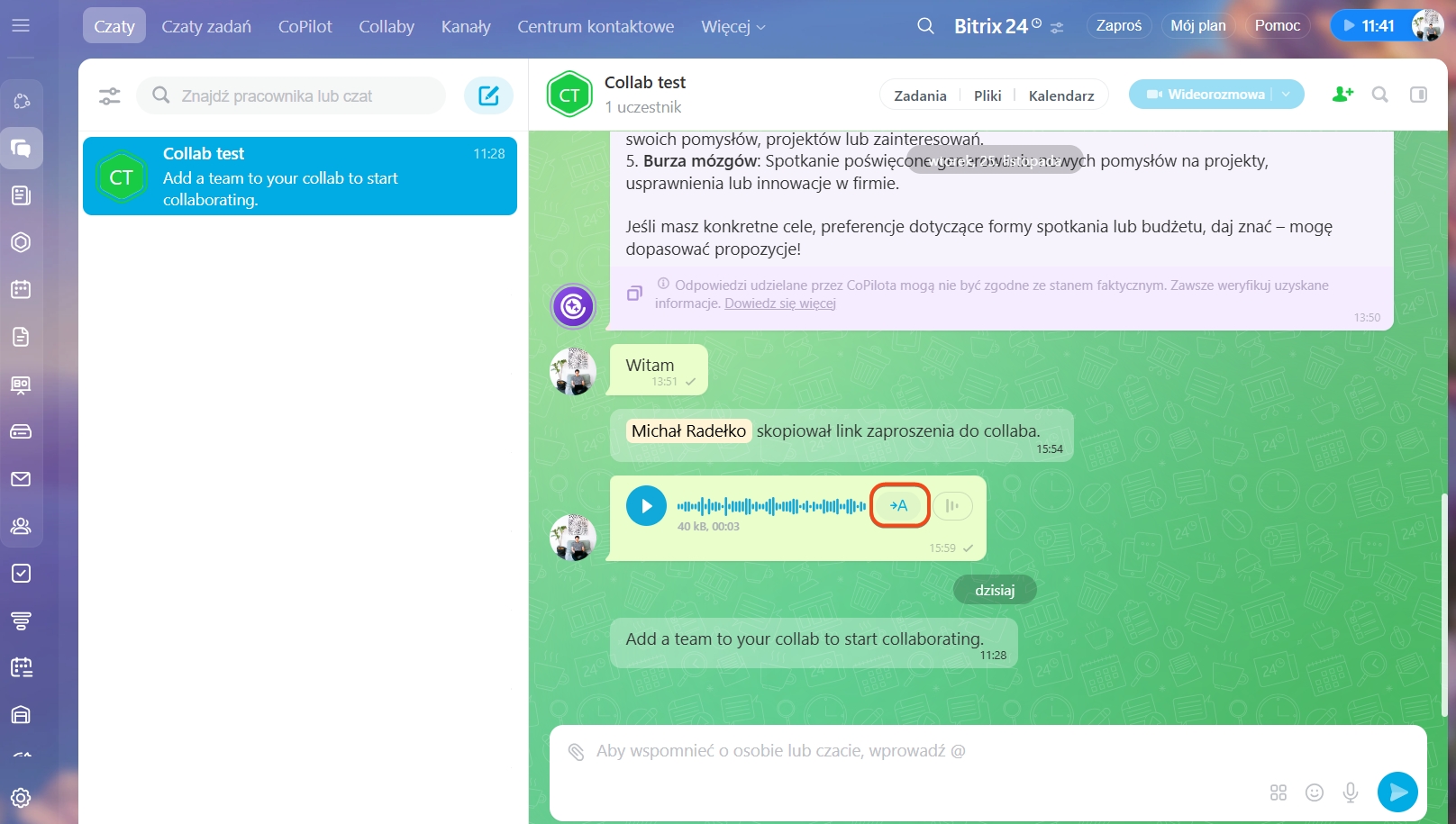
Task: Click the '1 uczestnik' participant count
Action: 643,107
